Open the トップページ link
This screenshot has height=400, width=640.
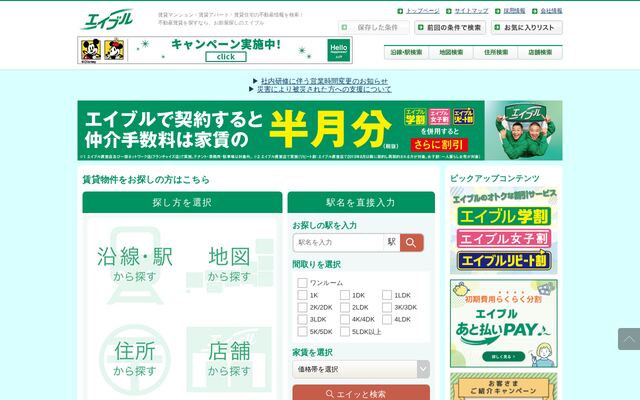coord(422,11)
